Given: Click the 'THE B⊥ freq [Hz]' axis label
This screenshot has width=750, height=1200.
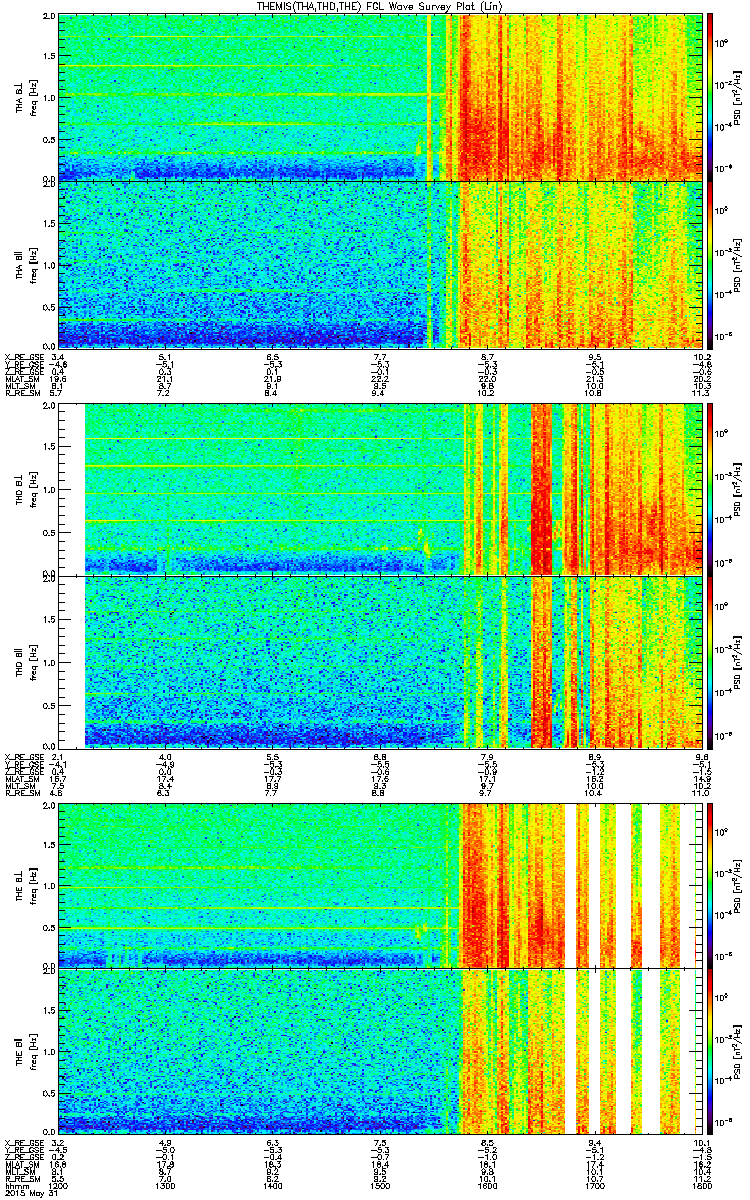Looking at the screenshot, I should click(x=26, y=885).
